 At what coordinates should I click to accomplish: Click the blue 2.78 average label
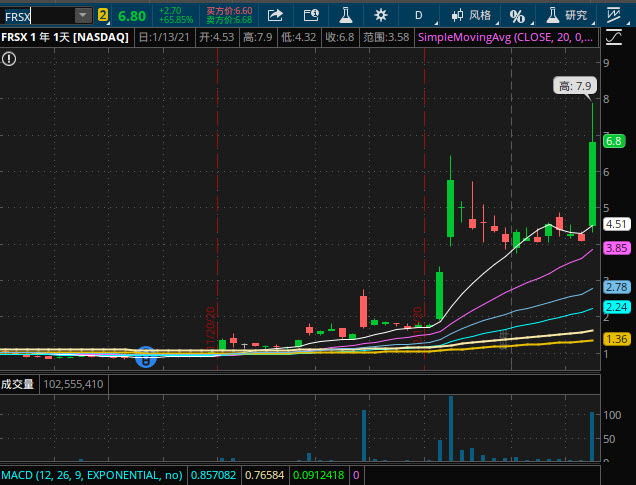click(x=617, y=287)
